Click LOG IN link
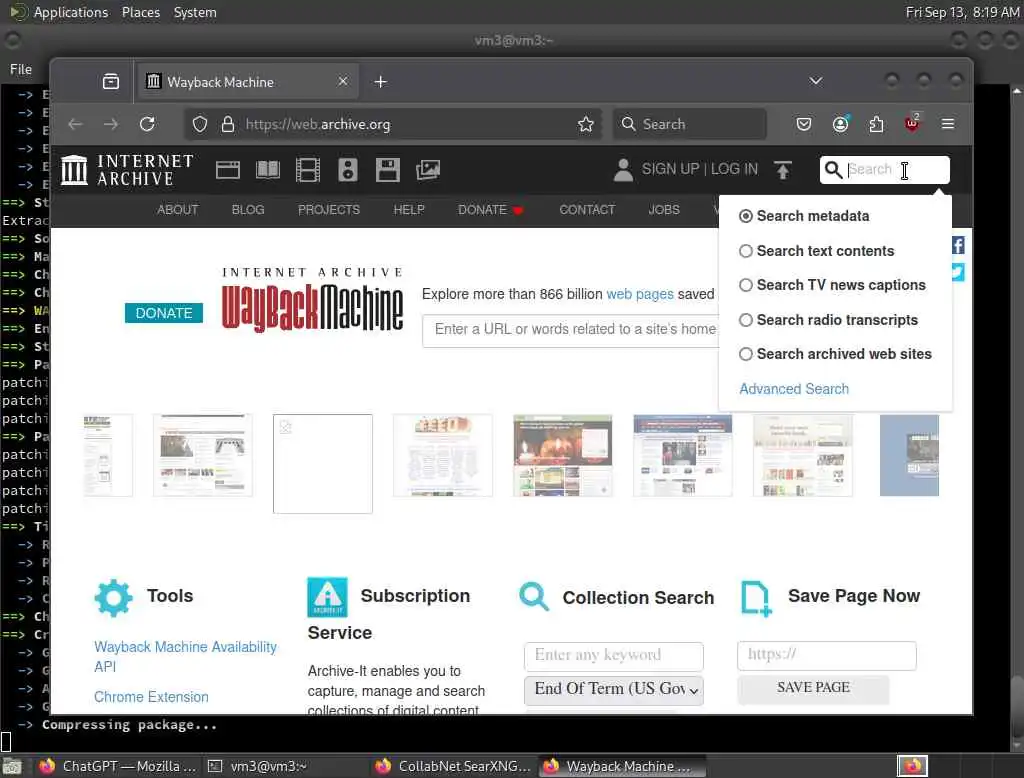Image resolution: width=1024 pixels, height=778 pixels. tap(735, 169)
